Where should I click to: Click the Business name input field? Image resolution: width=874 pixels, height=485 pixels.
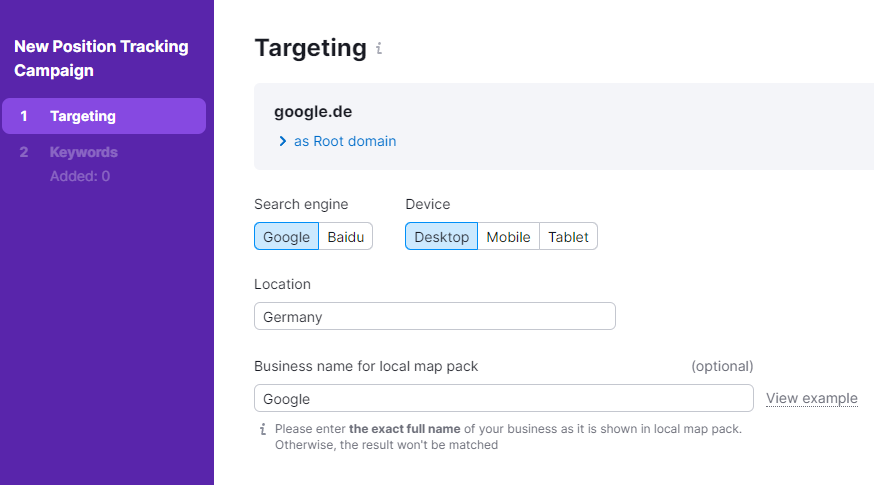click(503, 399)
